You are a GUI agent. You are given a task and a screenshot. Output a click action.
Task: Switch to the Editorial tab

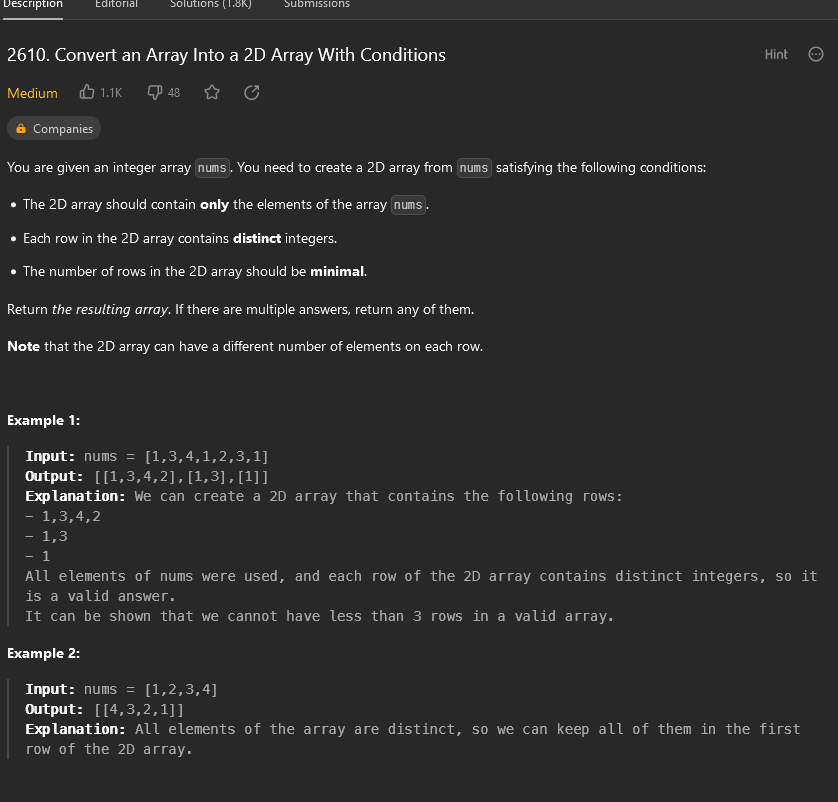116,4
